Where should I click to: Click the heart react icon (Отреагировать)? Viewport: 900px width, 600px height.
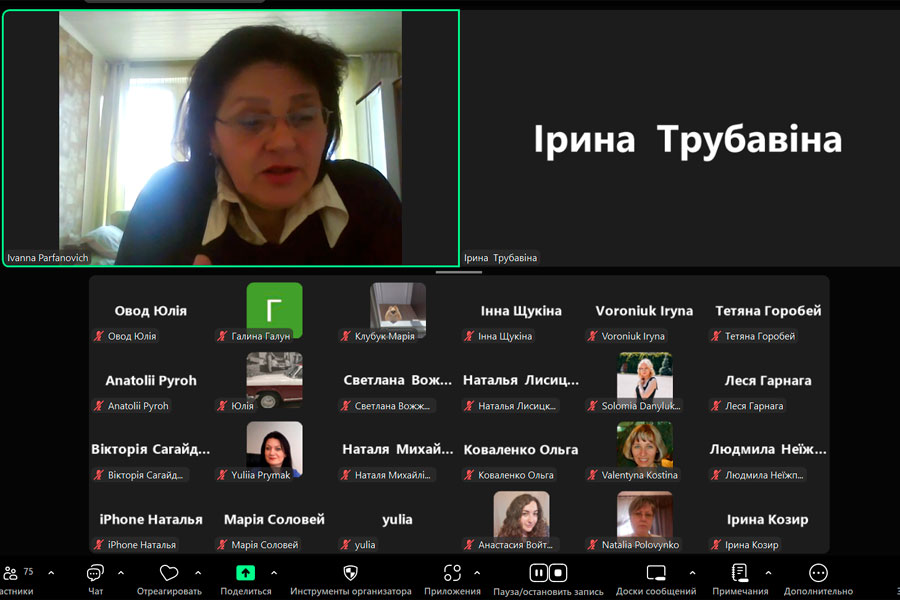tap(169, 573)
